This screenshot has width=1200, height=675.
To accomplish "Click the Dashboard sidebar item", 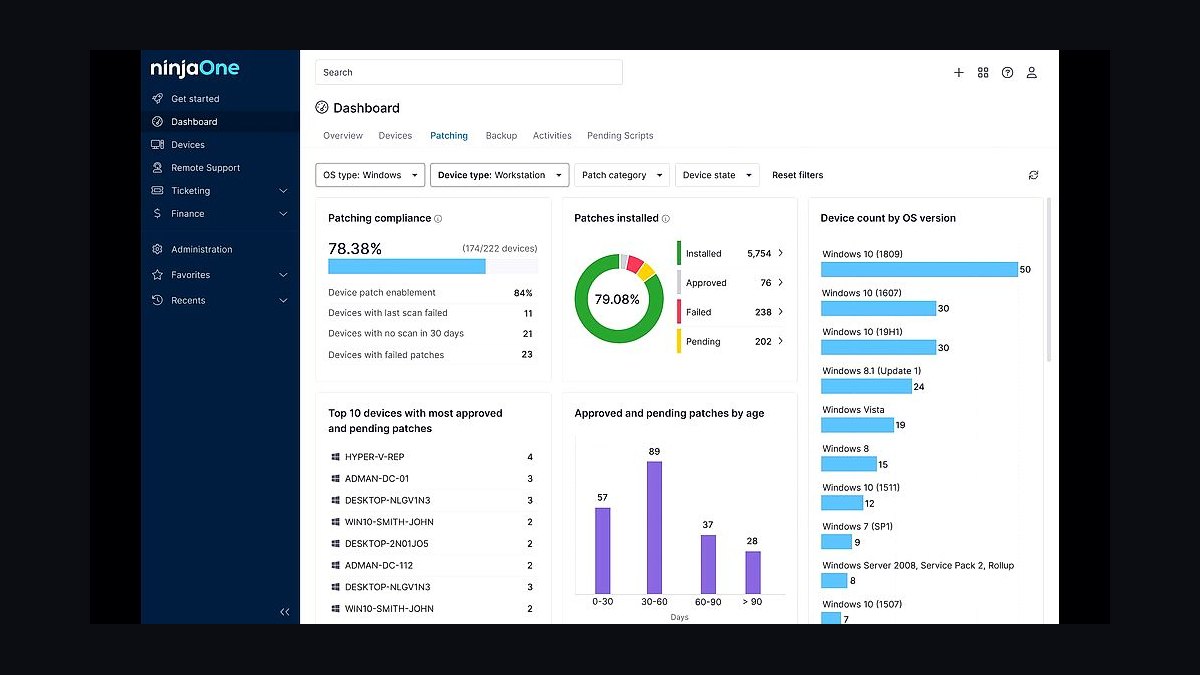I will [220, 122].
